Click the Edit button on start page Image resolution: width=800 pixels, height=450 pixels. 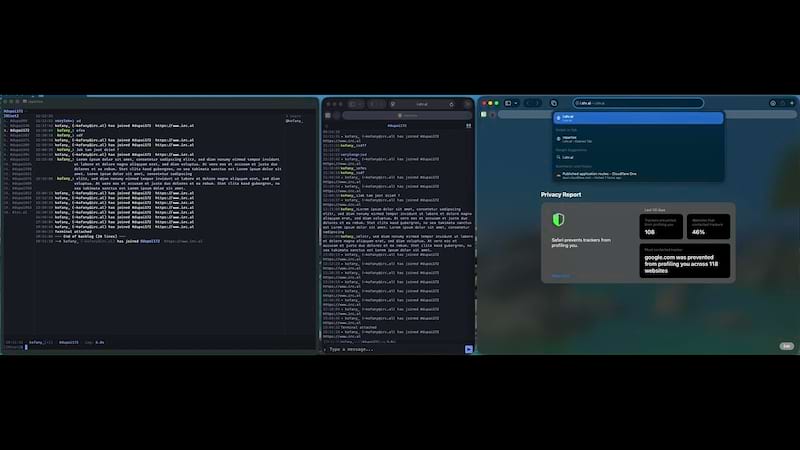pos(786,346)
